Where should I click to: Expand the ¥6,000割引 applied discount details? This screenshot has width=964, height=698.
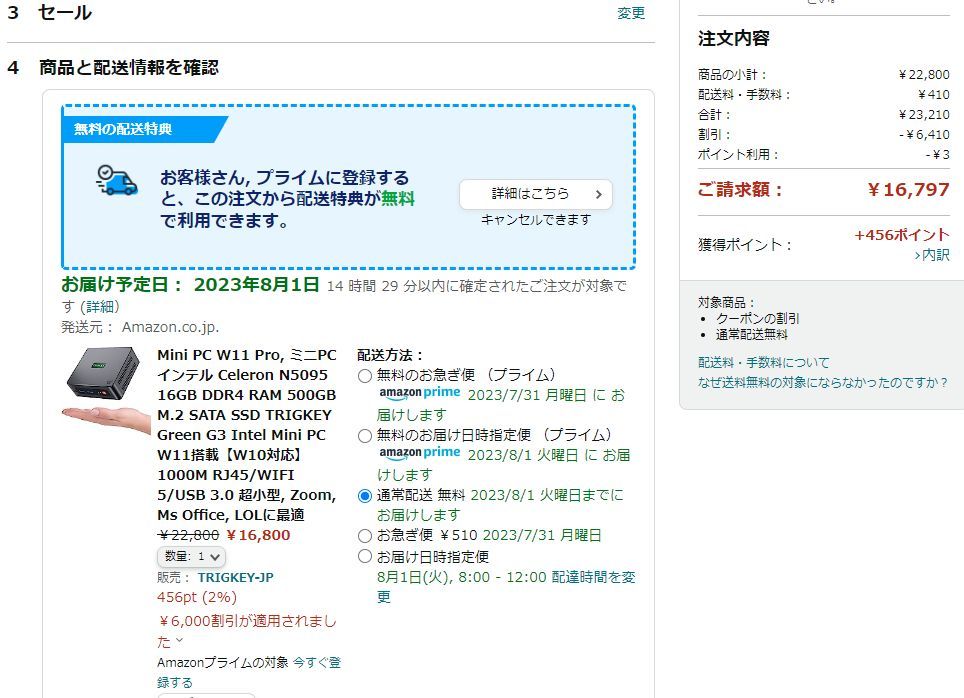(179, 641)
